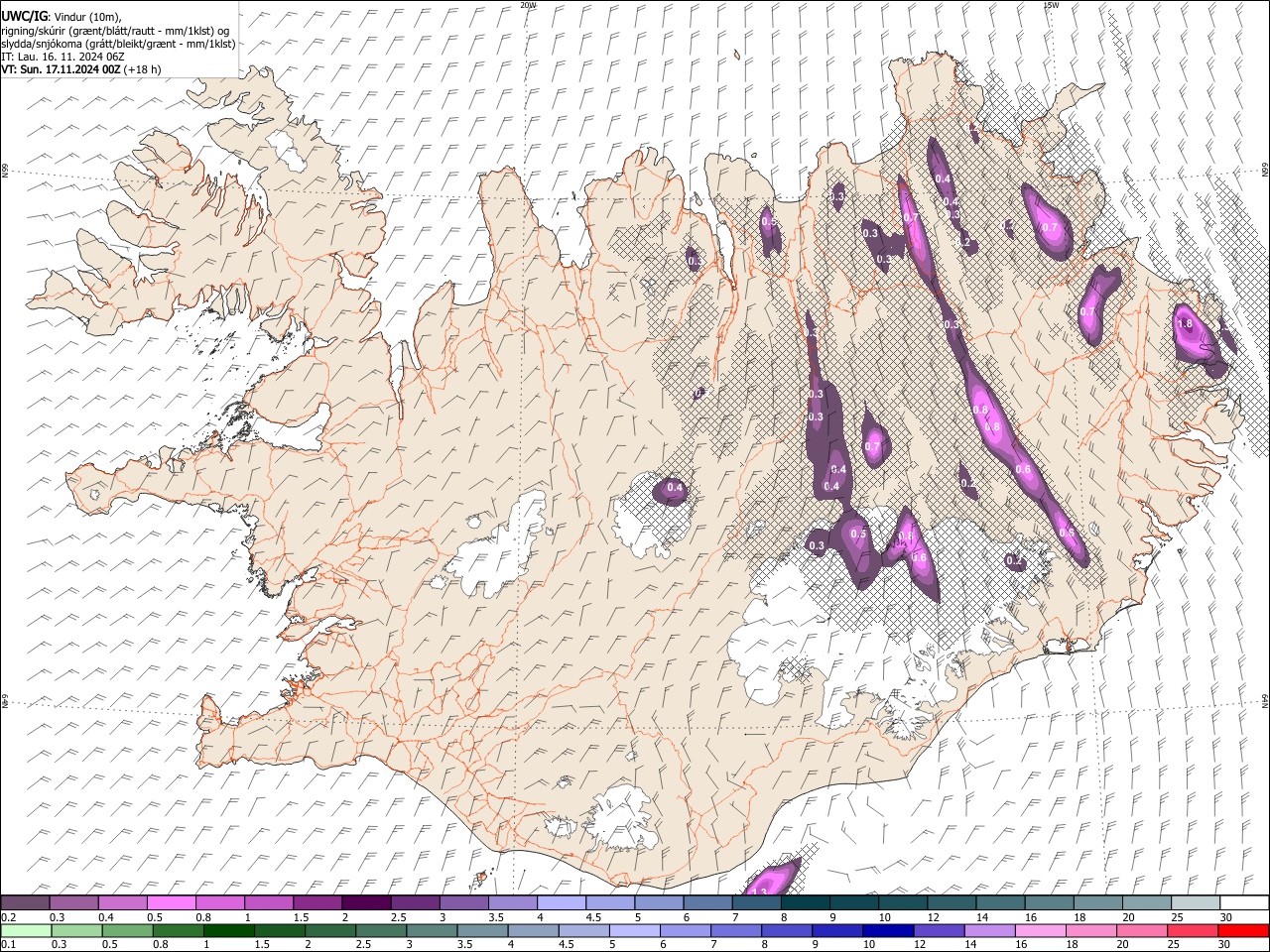Click the darkest purple swatch between 2 and 2.5
Image resolution: width=1270 pixels, height=952 pixels.
coord(367,902)
